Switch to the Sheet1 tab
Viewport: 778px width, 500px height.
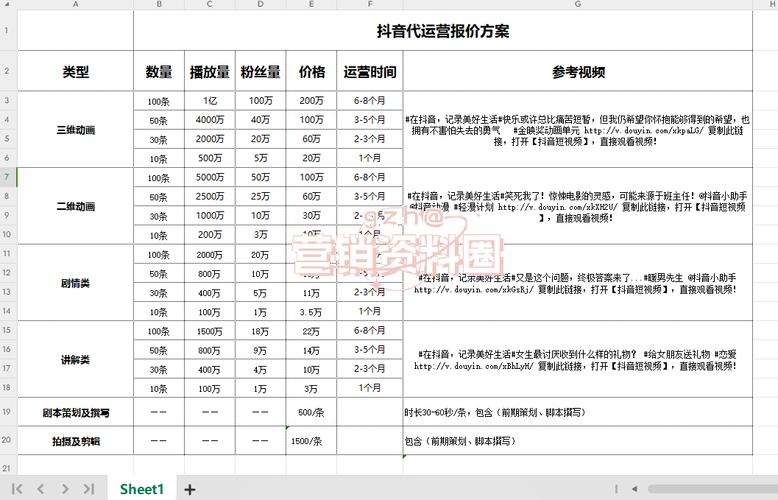point(141,489)
